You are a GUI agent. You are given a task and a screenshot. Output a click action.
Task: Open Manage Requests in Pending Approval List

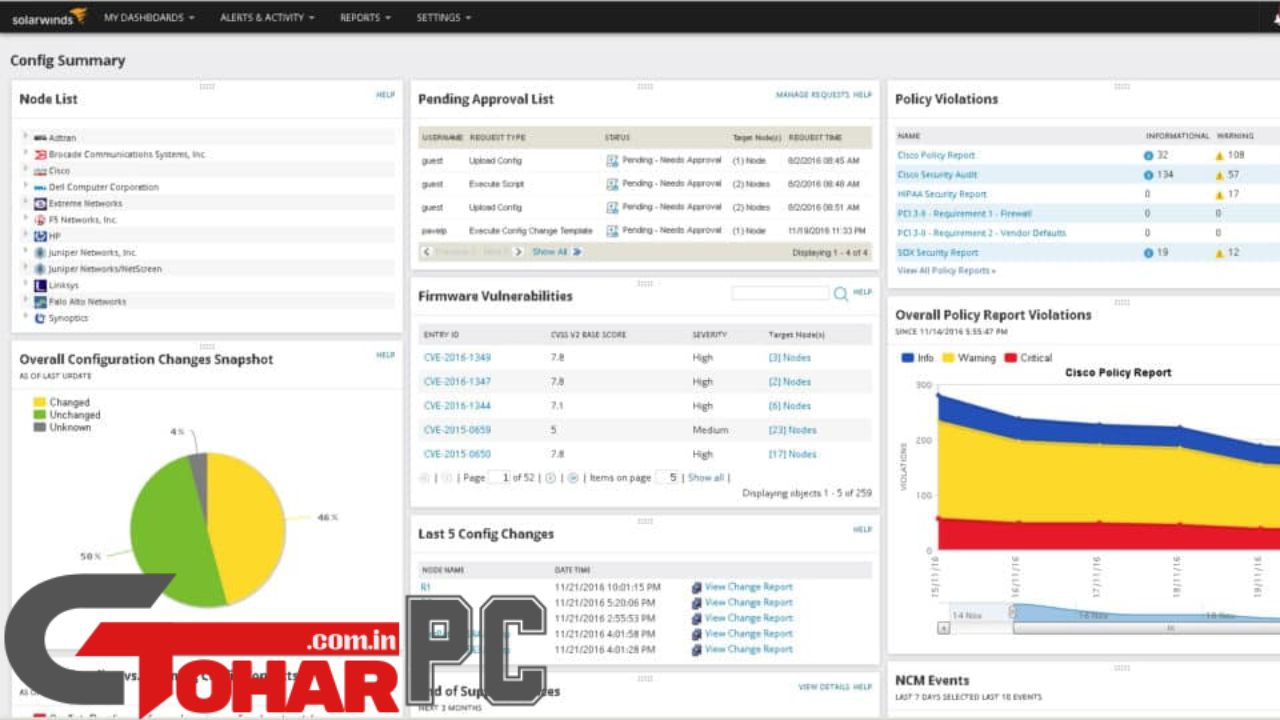click(x=812, y=95)
